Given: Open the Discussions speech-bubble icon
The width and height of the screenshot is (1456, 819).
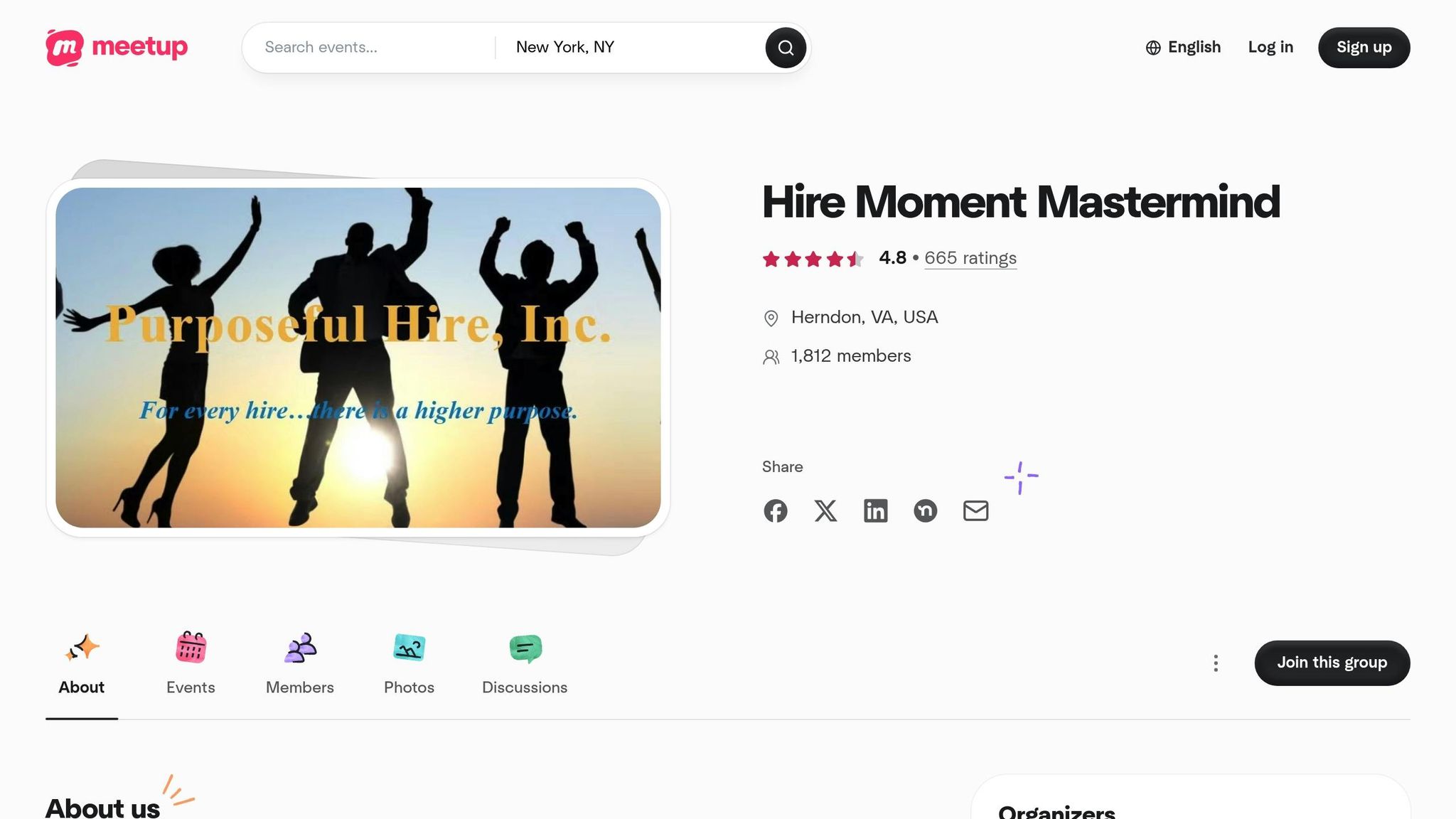Looking at the screenshot, I should [x=524, y=647].
